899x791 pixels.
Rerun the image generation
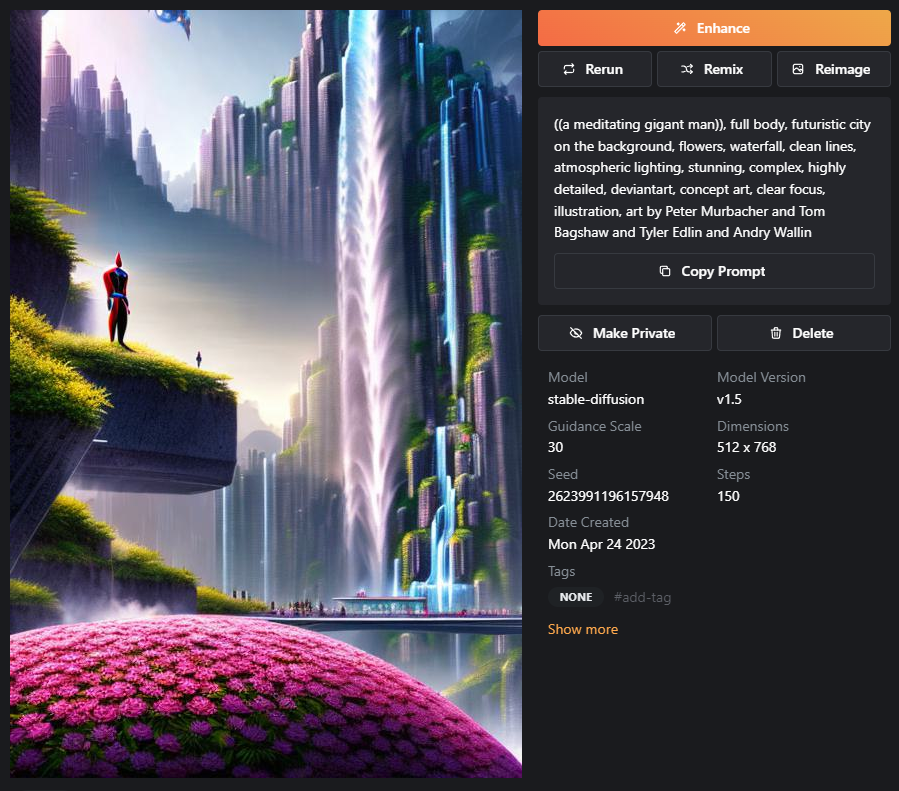pyautogui.click(x=595, y=69)
